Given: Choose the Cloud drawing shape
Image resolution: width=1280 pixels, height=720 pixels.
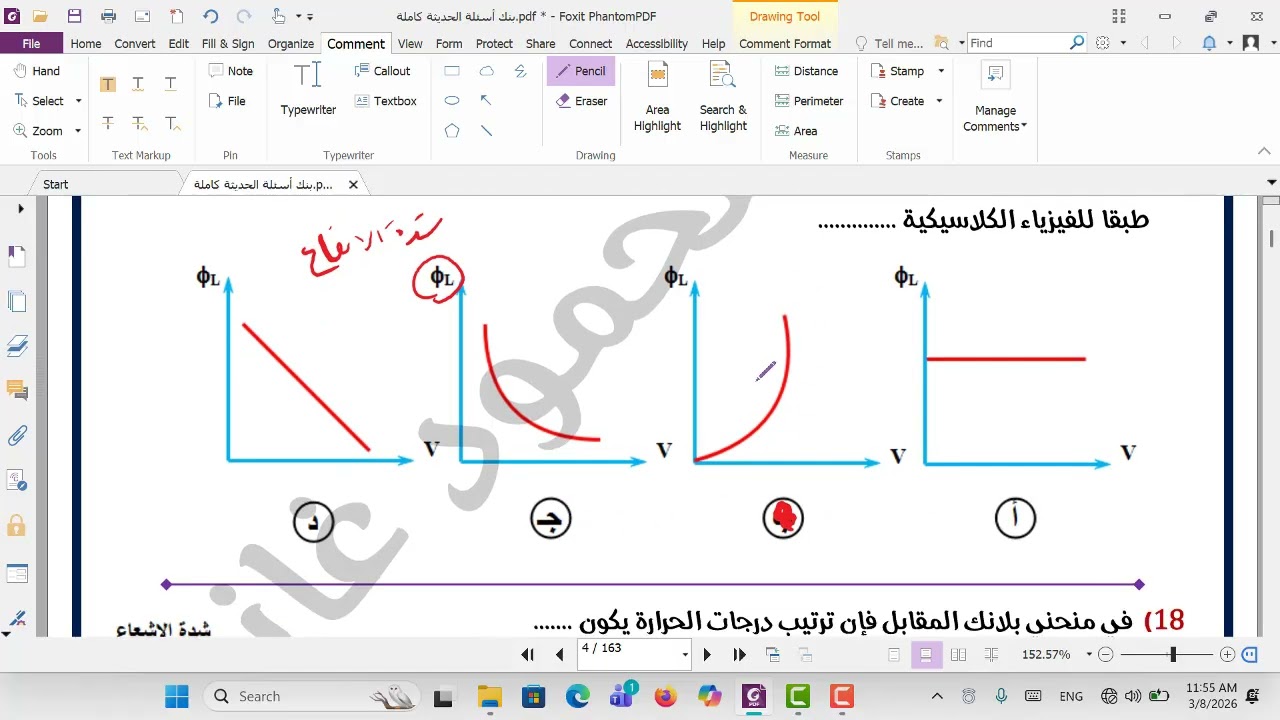Looking at the screenshot, I should pyautogui.click(x=486, y=71).
